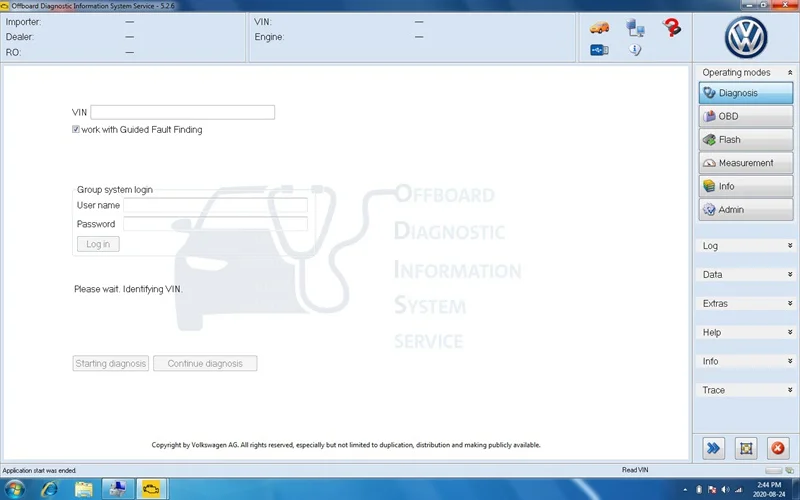Click the network signal tray icon

coord(738,490)
